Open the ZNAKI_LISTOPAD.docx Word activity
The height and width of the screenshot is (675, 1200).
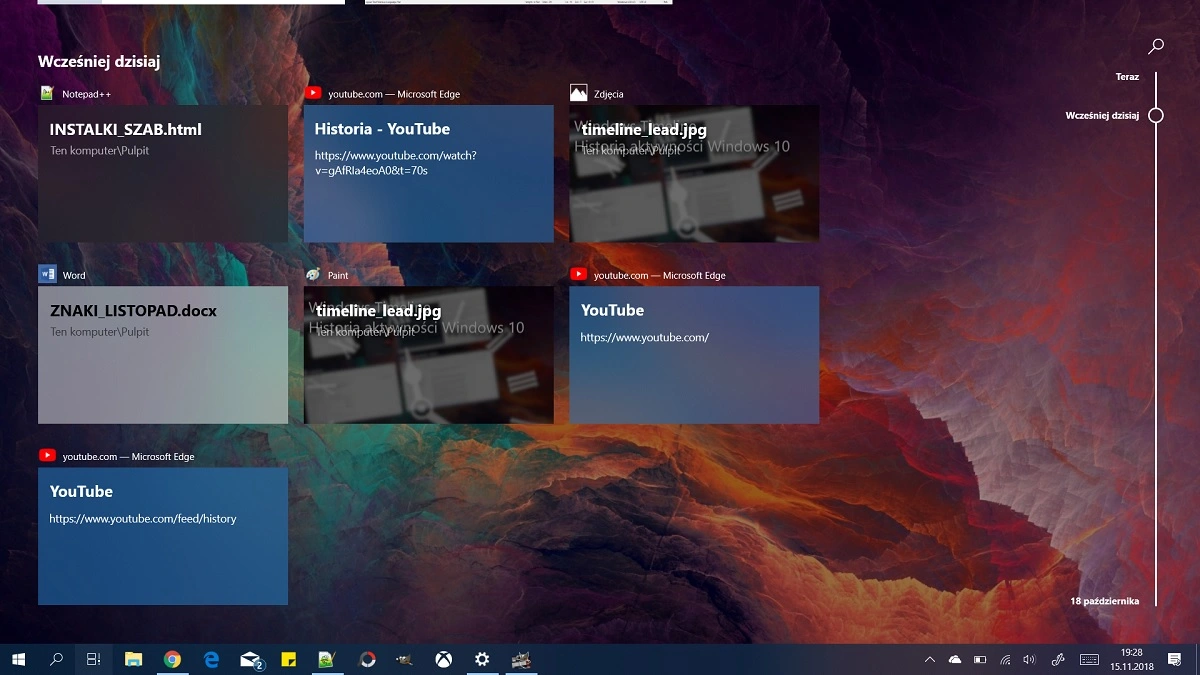tap(163, 354)
